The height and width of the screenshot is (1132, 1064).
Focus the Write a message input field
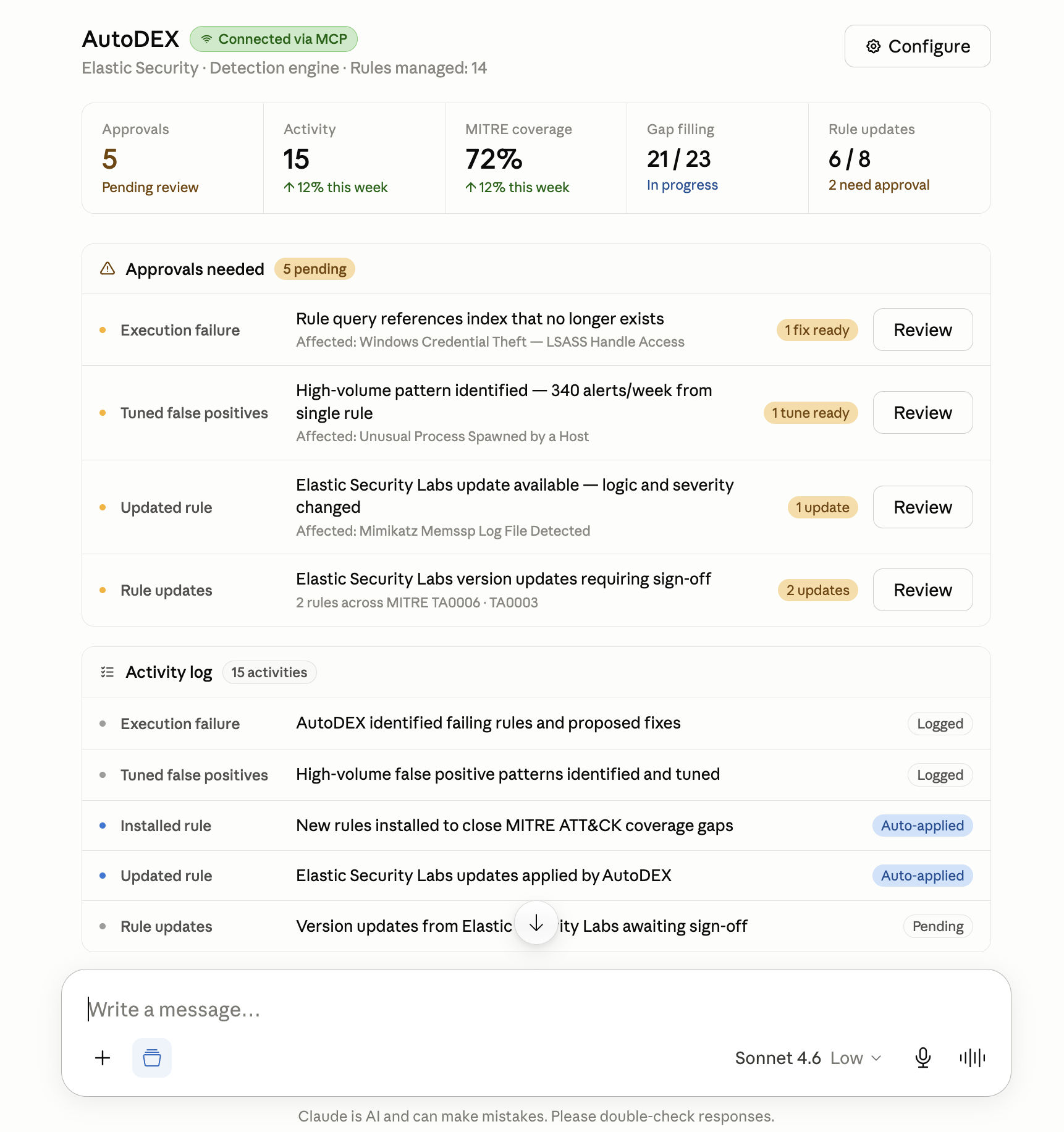click(x=536, y=1009)
